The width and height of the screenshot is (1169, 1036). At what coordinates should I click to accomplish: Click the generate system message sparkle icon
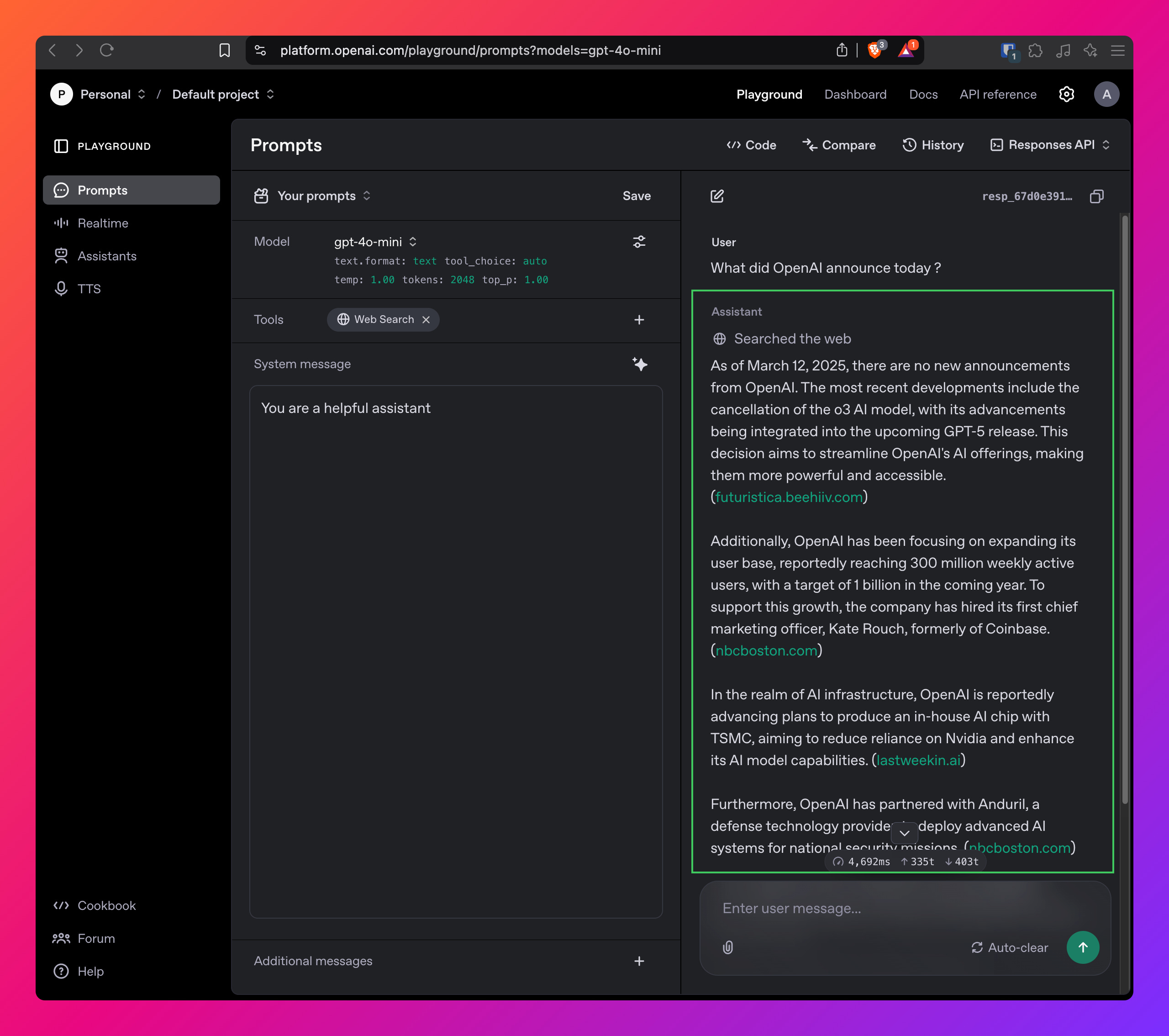(639, 364)
